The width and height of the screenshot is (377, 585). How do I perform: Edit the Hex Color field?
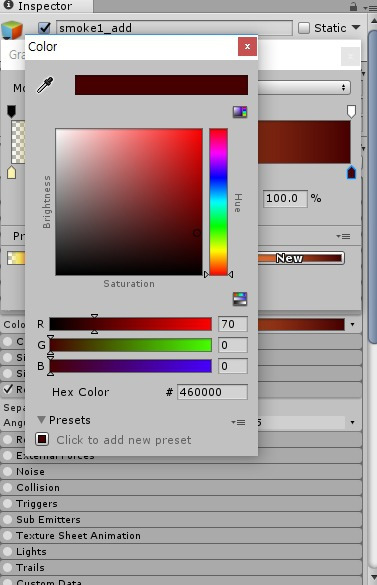coord(212,392)
